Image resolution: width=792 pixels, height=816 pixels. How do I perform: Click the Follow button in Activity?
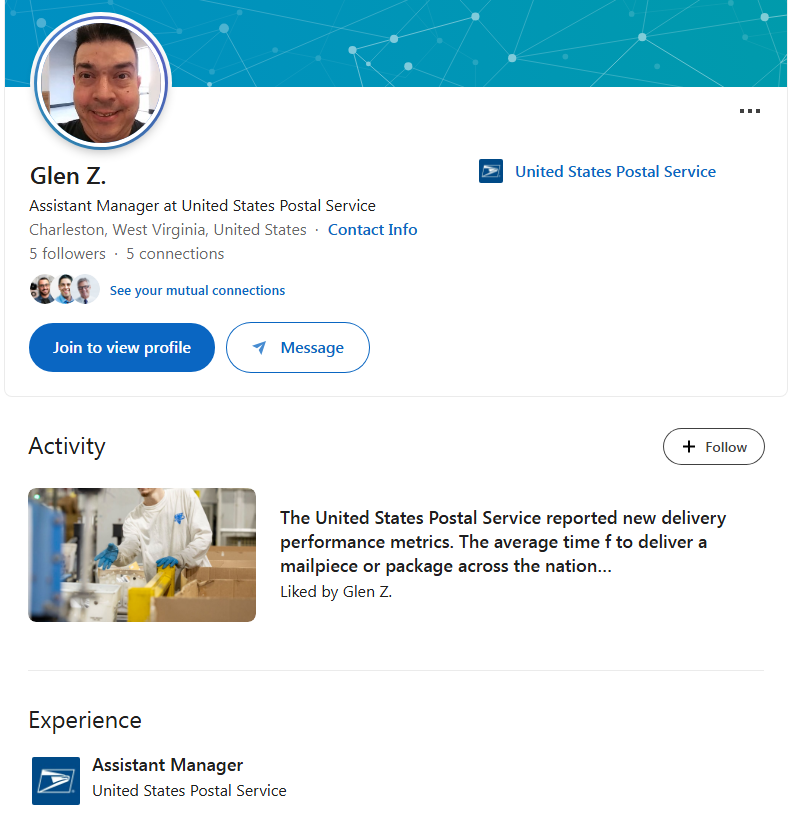coord(713,447)
